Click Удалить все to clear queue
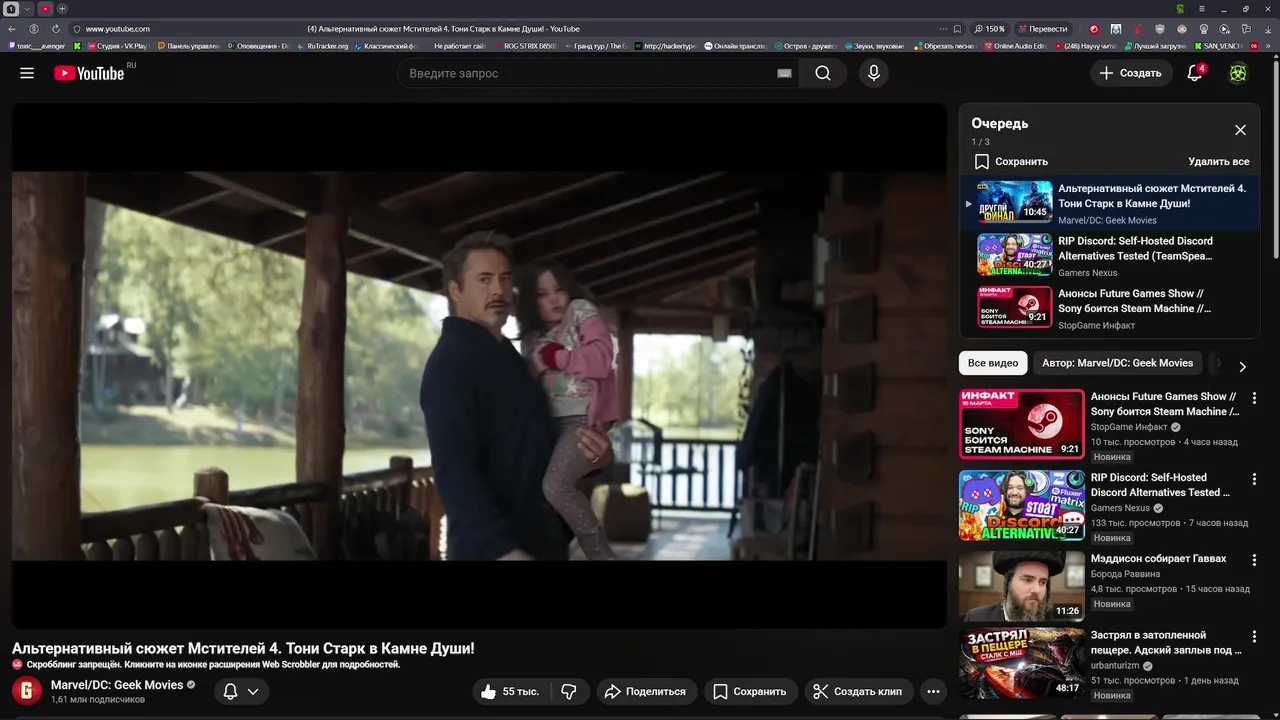1280x720 pixels. coord(1218,161)
